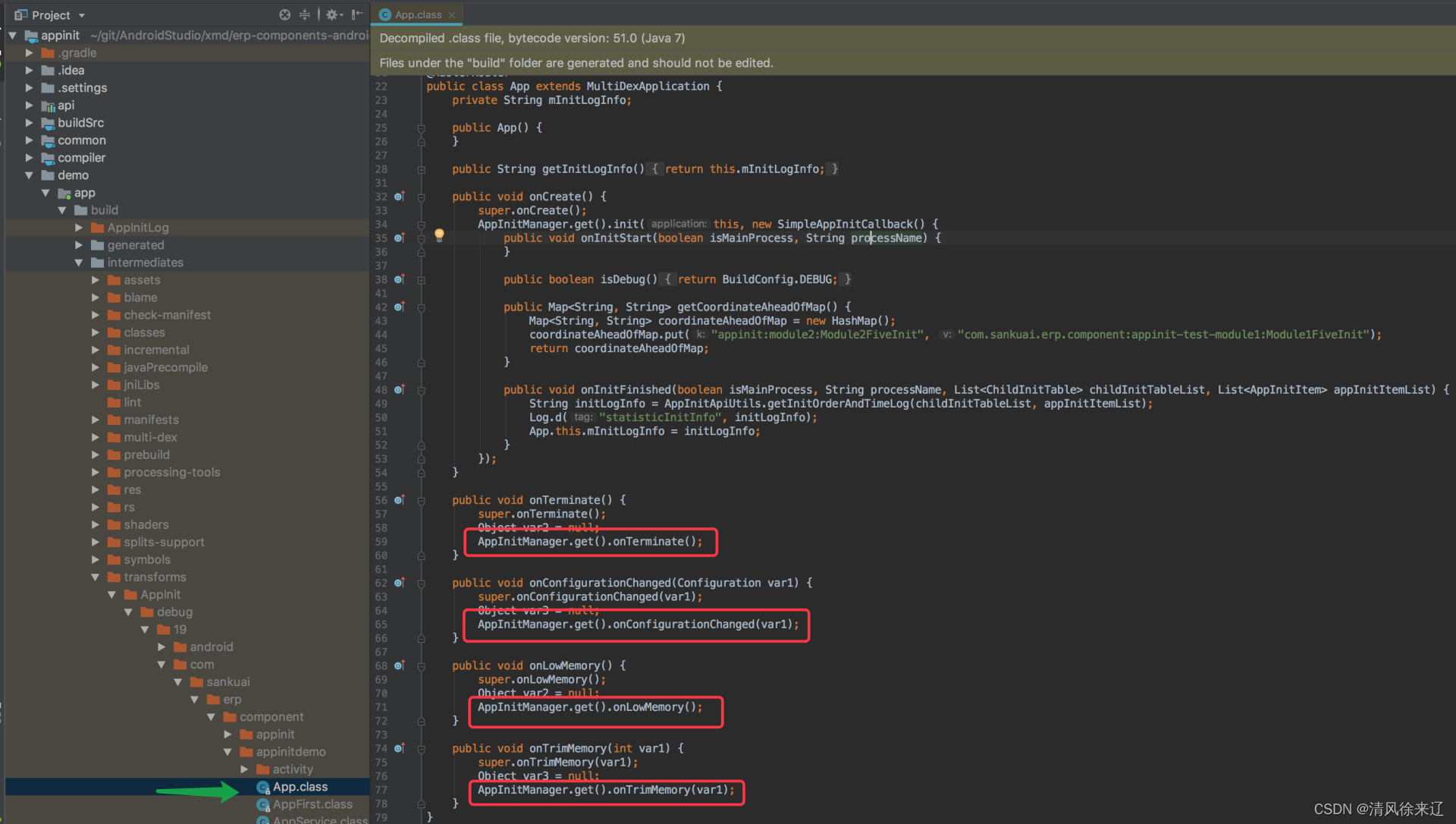
Task: Click the intention lightbulb on line 35
Action: pyautogui.click(x=439, y=235)
